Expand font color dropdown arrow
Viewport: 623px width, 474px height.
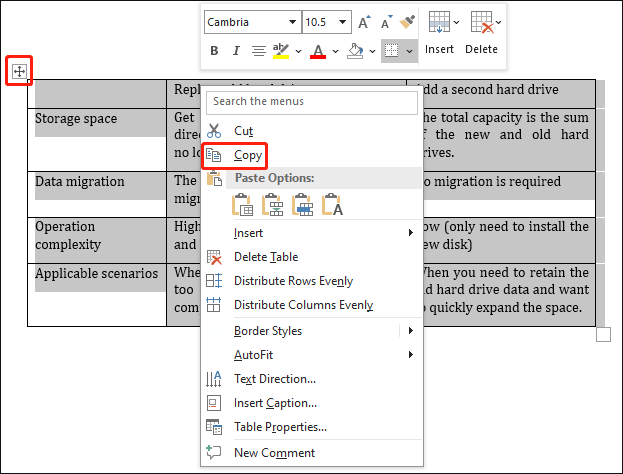pos(335,51)
